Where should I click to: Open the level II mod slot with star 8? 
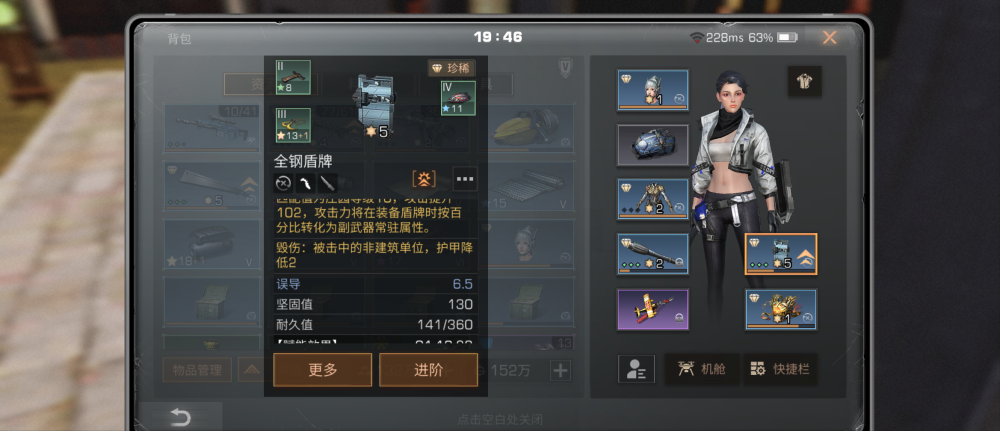click(x=293, y=78)
